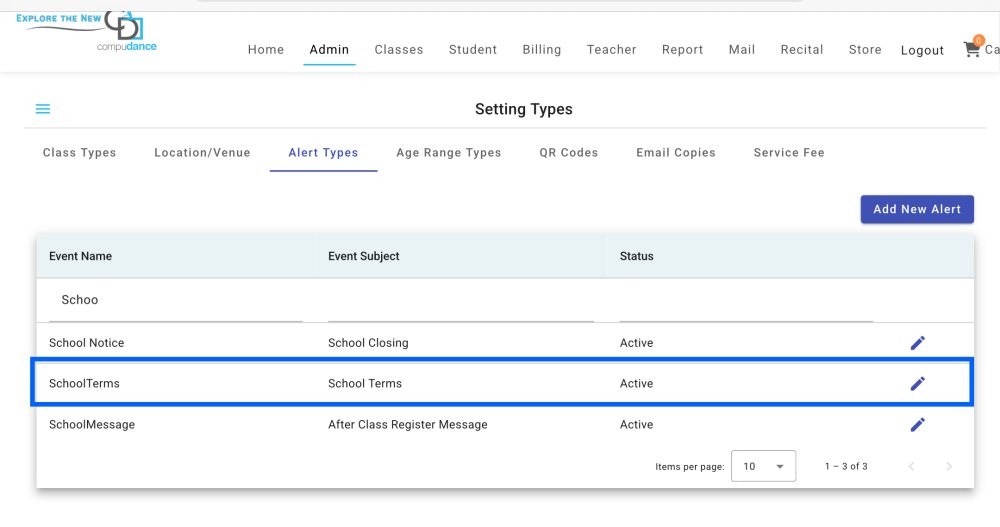Switch to the Class Types tab
Screen dimensions: 1000x527
79,152
